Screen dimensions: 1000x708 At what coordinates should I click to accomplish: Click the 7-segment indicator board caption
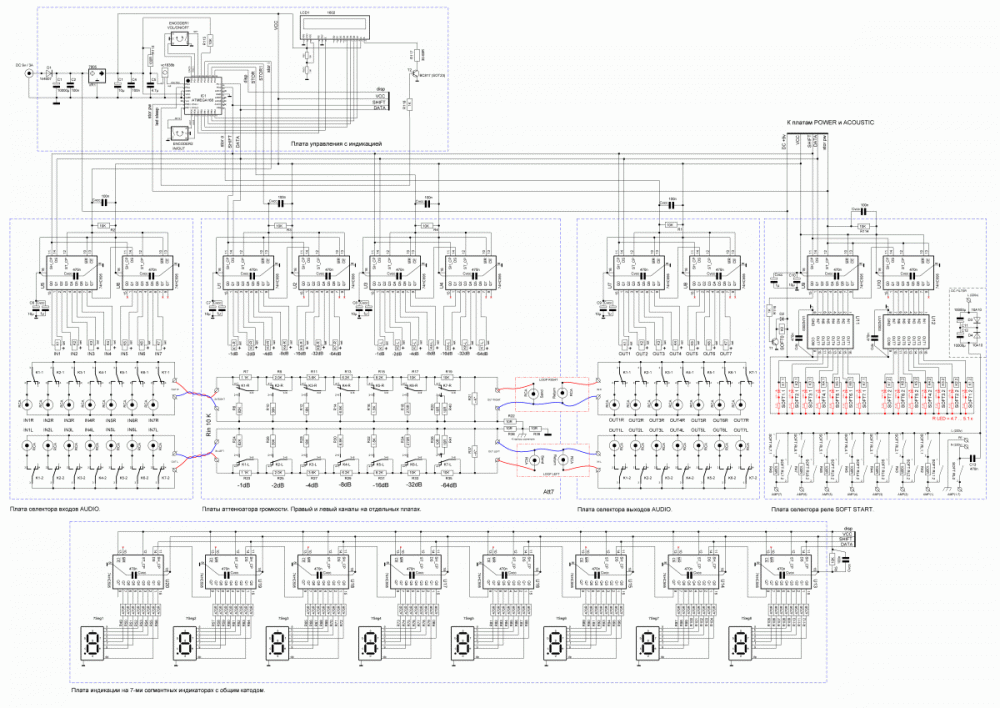(168, 690)
